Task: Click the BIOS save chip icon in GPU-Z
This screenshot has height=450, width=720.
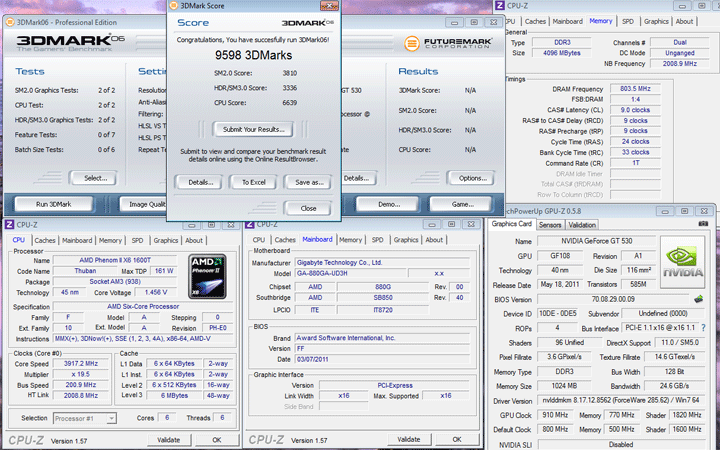Action: pyautogui.click(x=698, y=299)
